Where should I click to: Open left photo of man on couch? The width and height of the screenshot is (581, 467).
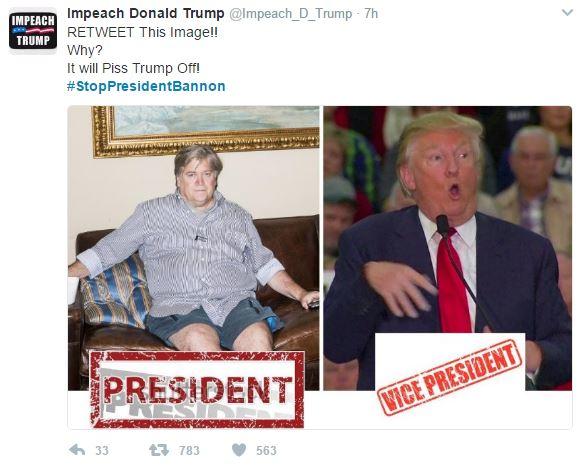[193, 248]
